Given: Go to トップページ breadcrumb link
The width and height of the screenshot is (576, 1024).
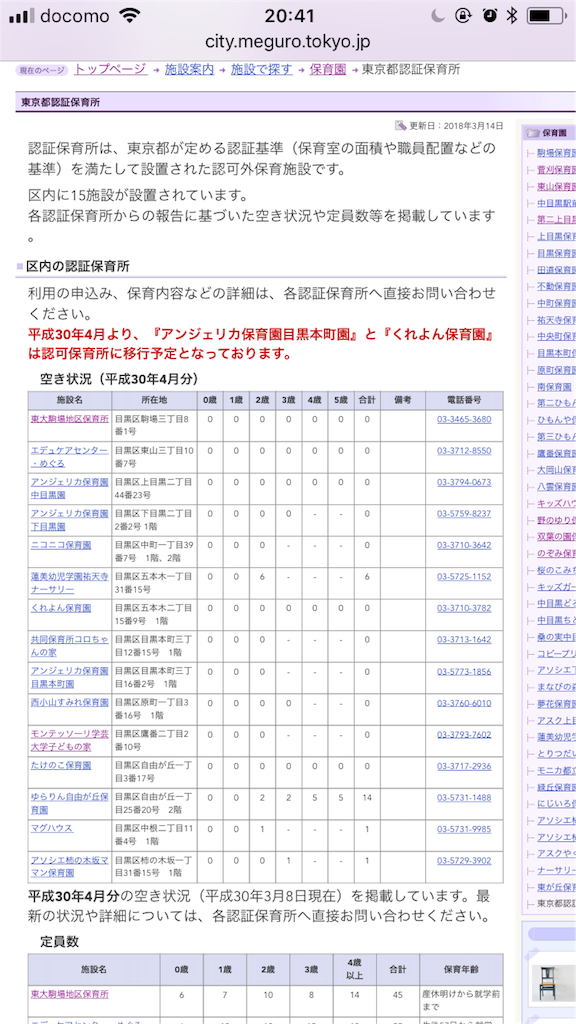Looking at the screenshot, I should [111, 69].
